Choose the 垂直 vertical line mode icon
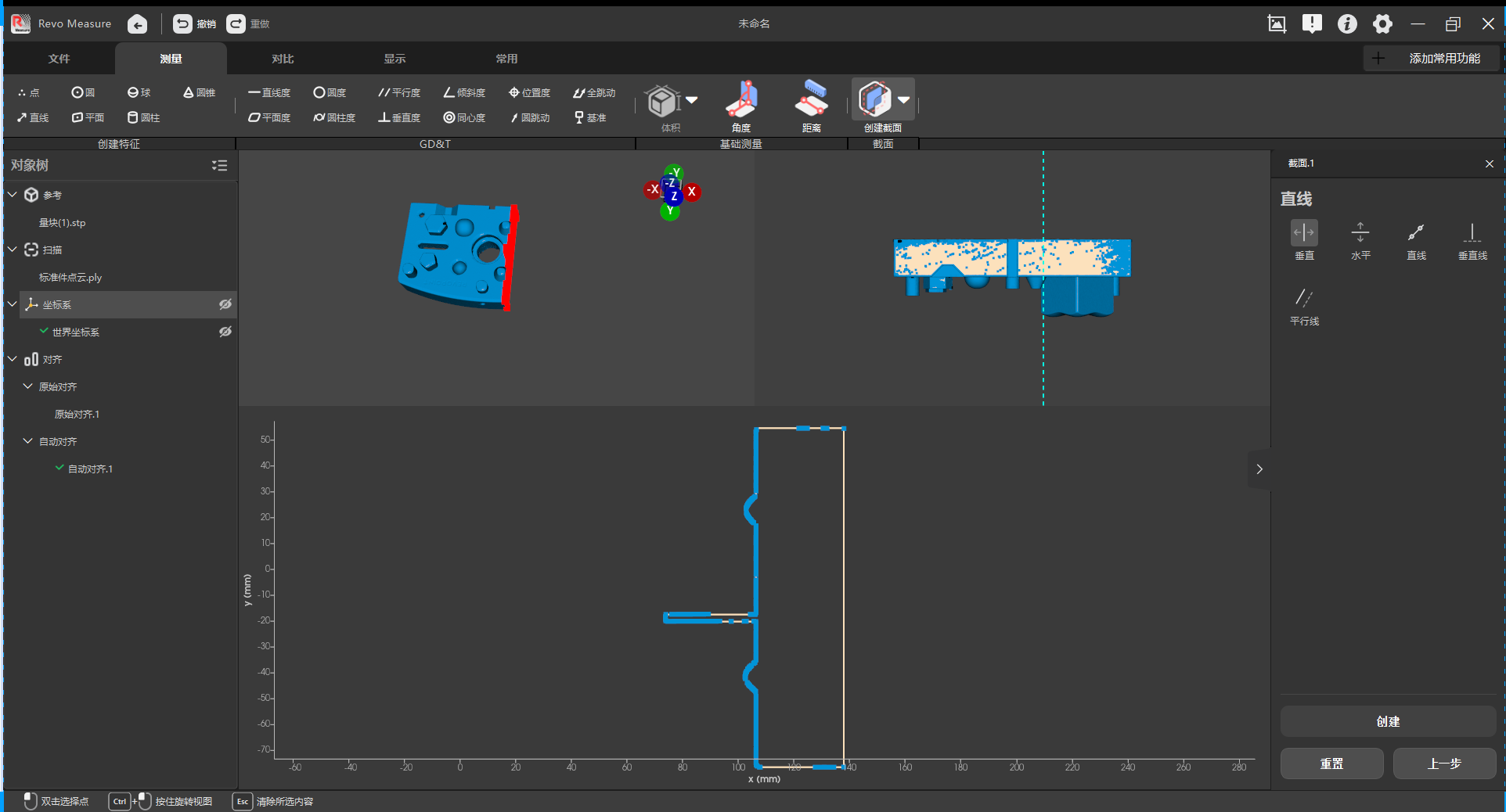Image resolution: width=1506 pixels, height=812 pixels. (x=1304, y=232)
